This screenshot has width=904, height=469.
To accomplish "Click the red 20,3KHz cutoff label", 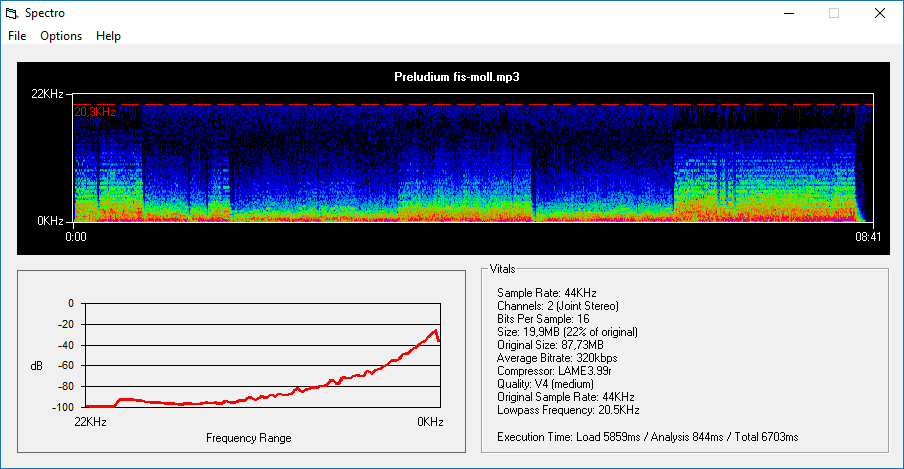I will [95, 112].
